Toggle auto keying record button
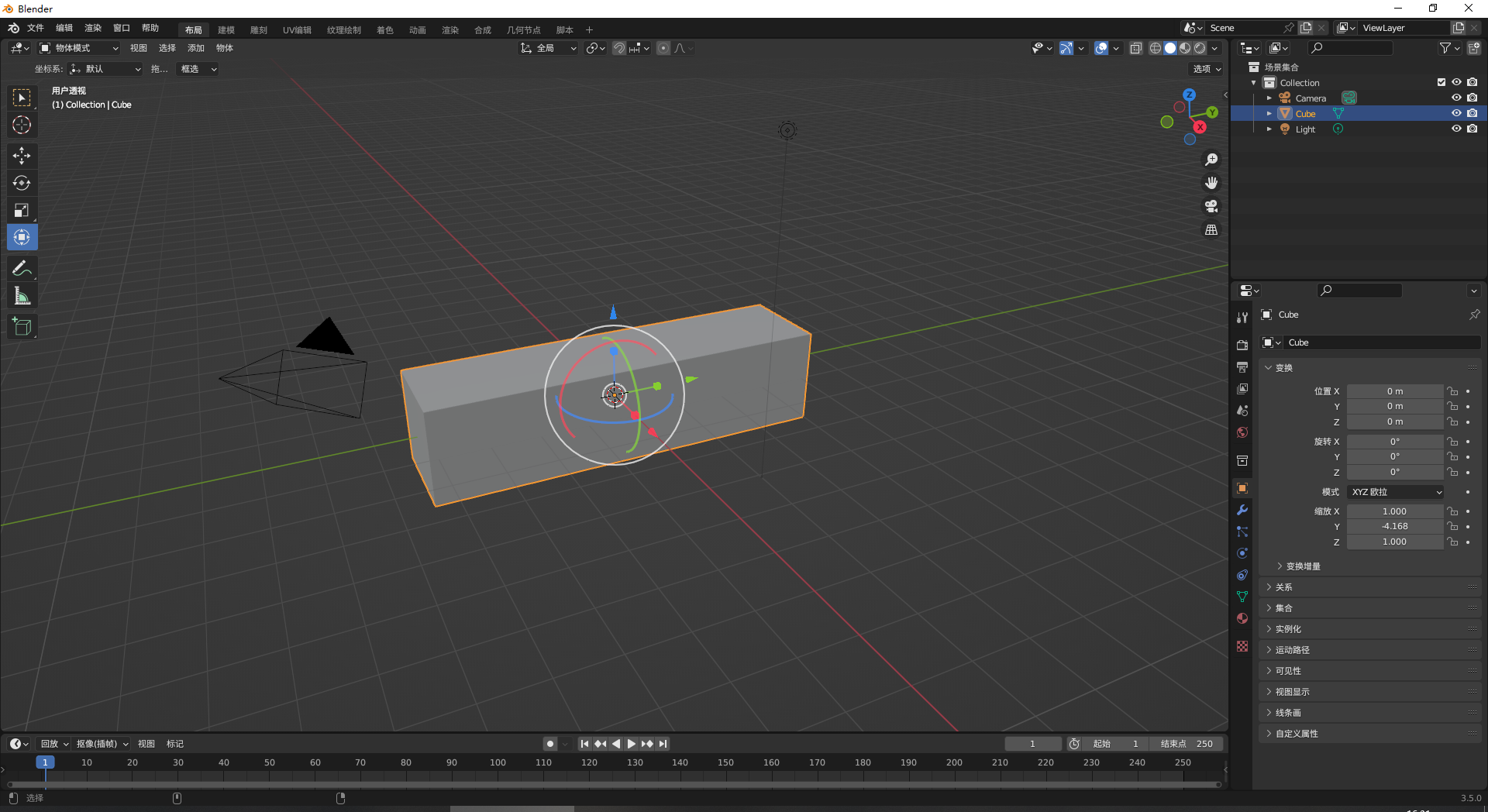Screen dimensions: 1488x812 pos(549,744)
